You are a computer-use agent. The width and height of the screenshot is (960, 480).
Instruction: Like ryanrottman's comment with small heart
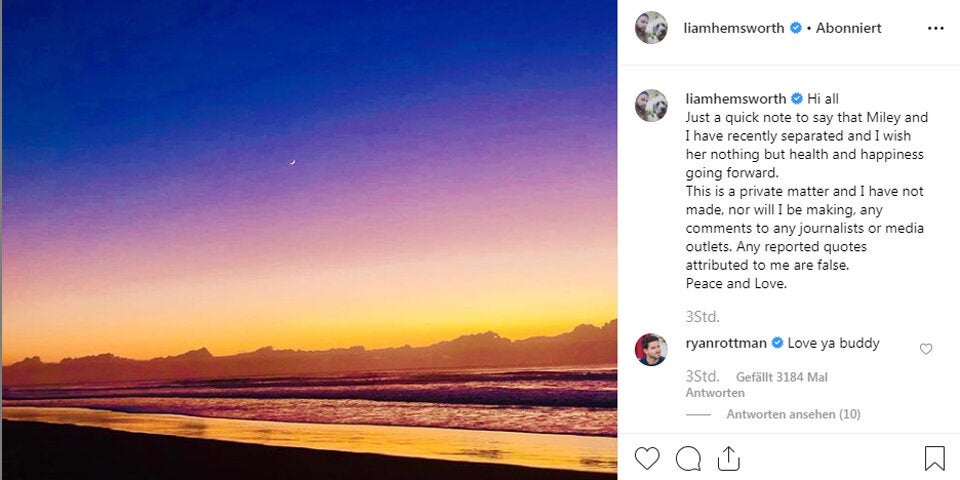925,349
